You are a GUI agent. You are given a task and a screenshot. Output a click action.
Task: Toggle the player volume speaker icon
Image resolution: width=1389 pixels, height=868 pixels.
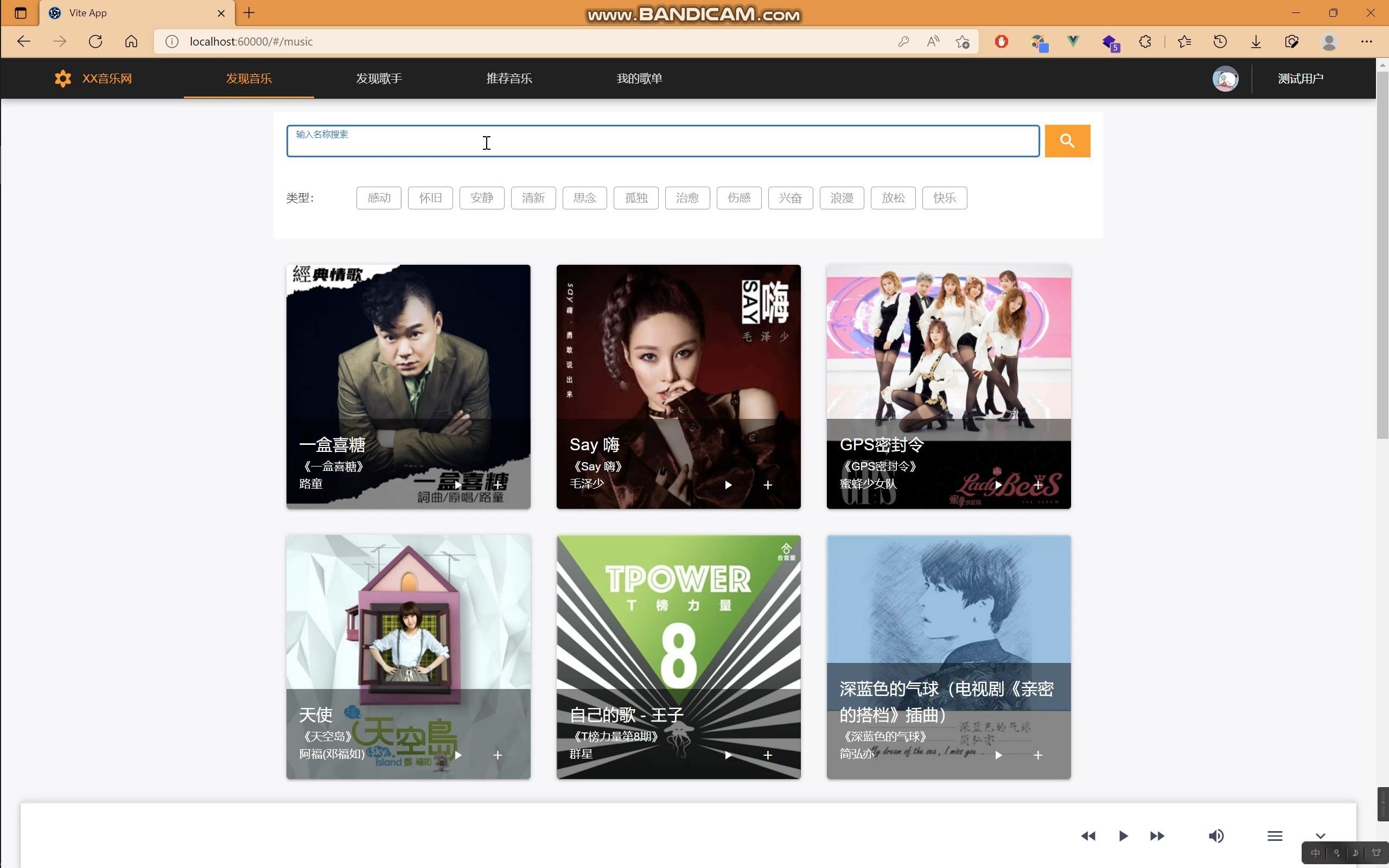tap(1216, 836)
